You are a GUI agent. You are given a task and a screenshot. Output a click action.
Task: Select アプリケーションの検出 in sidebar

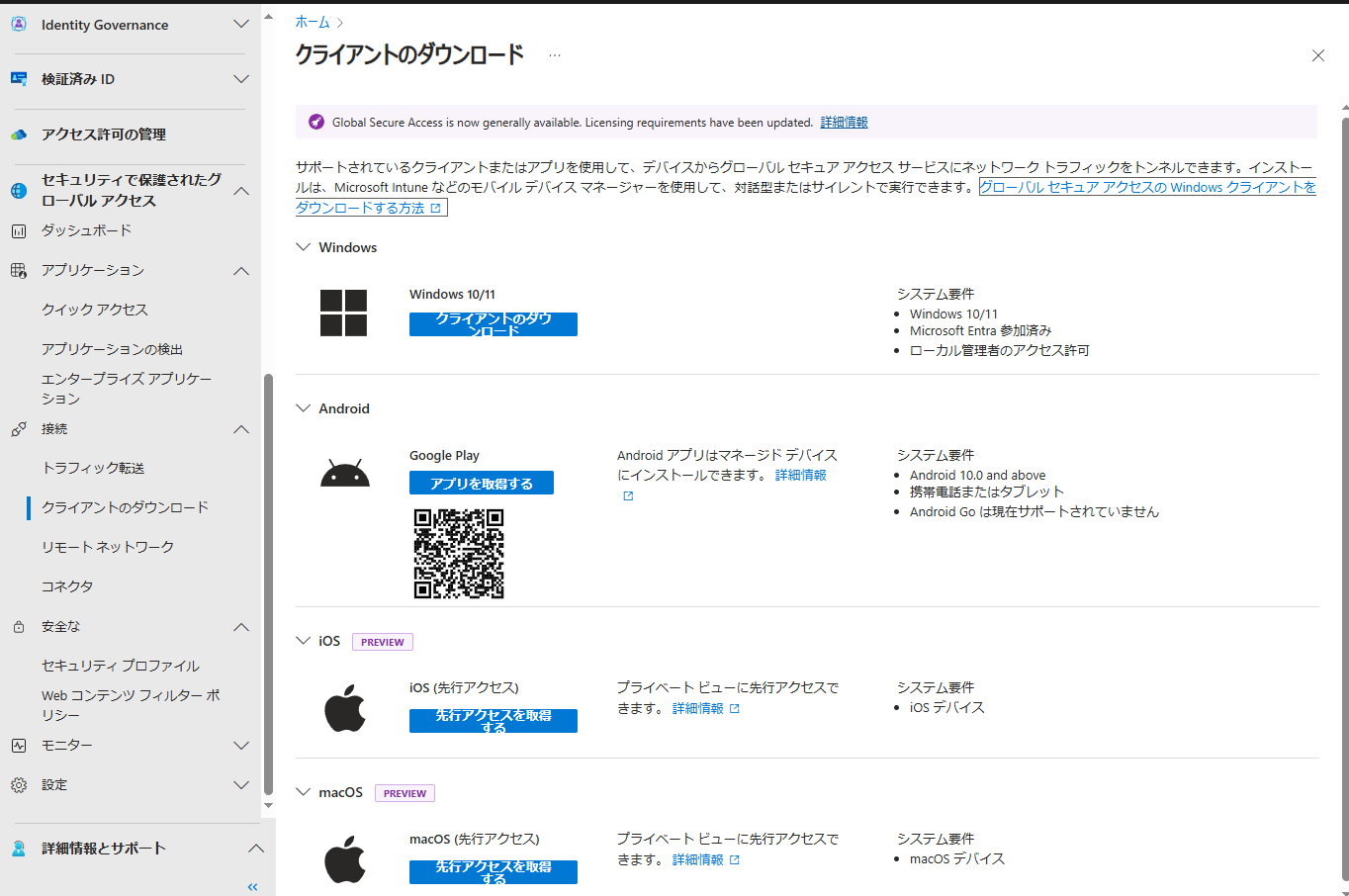pos(112,349)
